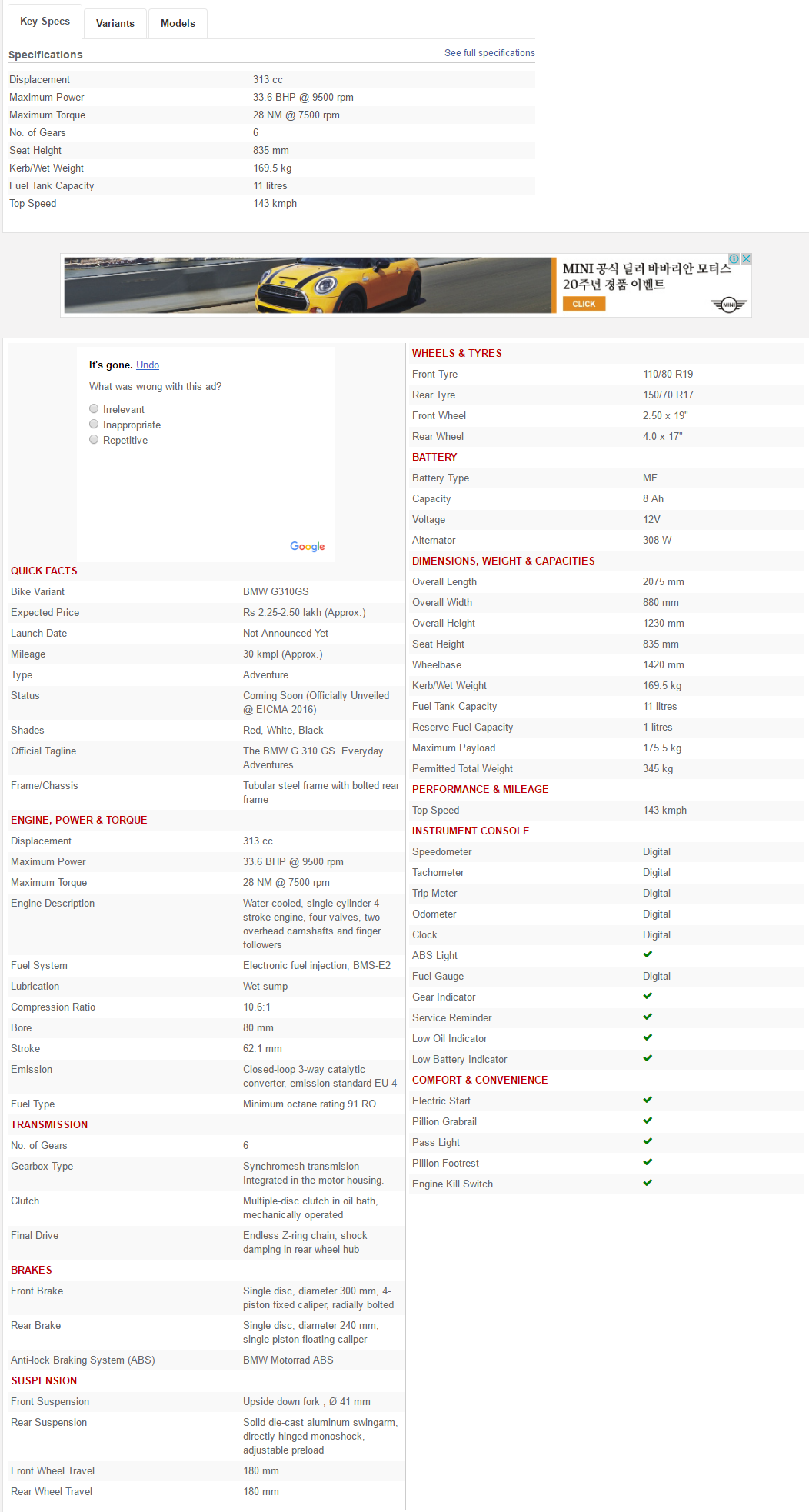
Task: Open the Models tab
Action: point(178,23)
